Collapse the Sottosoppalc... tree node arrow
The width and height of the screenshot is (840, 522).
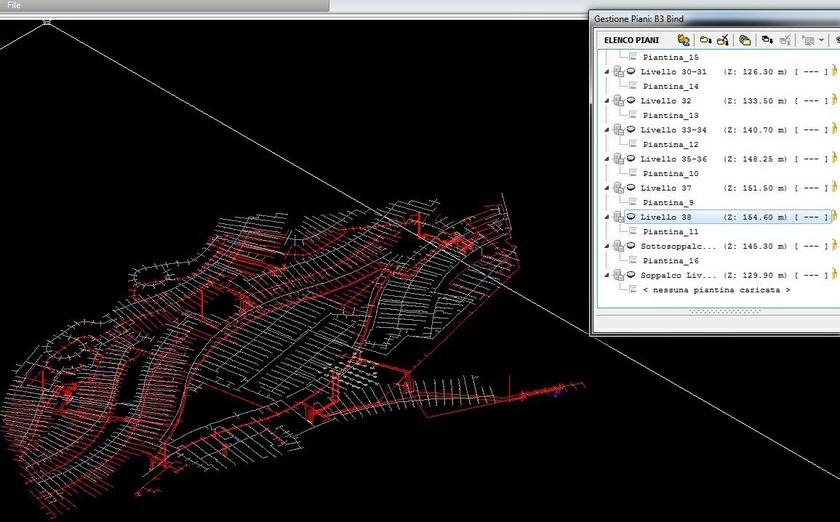pos(606,246)
